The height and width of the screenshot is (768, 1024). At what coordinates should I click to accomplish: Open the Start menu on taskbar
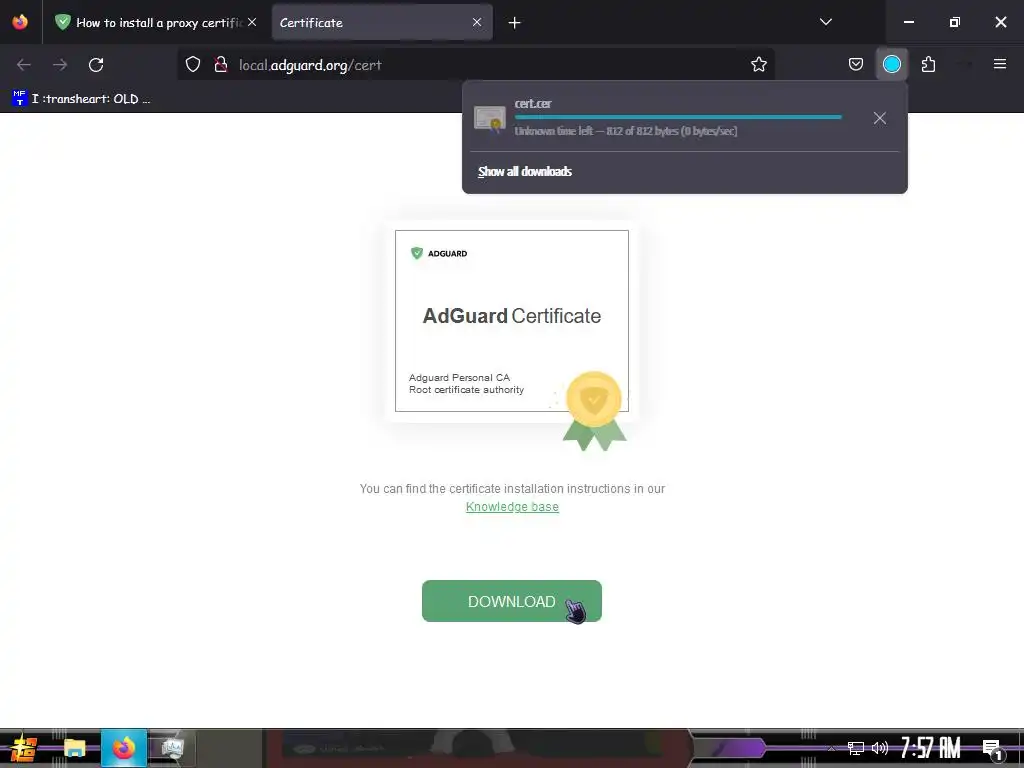point(24,748)
